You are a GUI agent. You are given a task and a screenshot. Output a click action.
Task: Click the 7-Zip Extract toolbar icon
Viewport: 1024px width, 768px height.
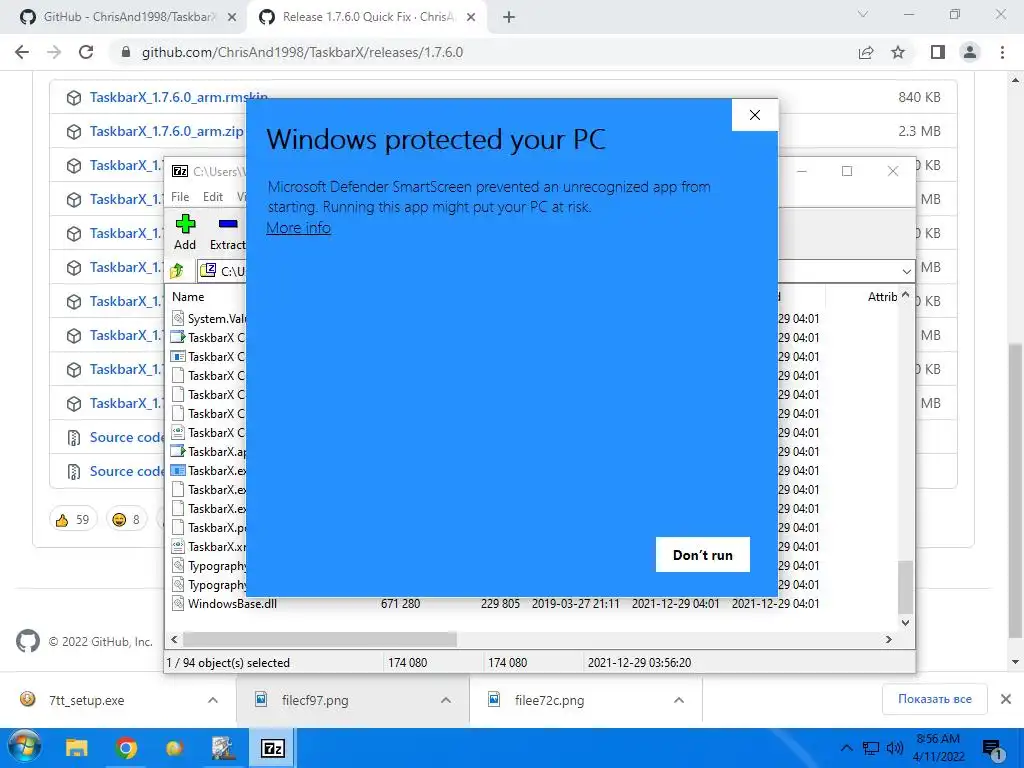click(227, 232)
